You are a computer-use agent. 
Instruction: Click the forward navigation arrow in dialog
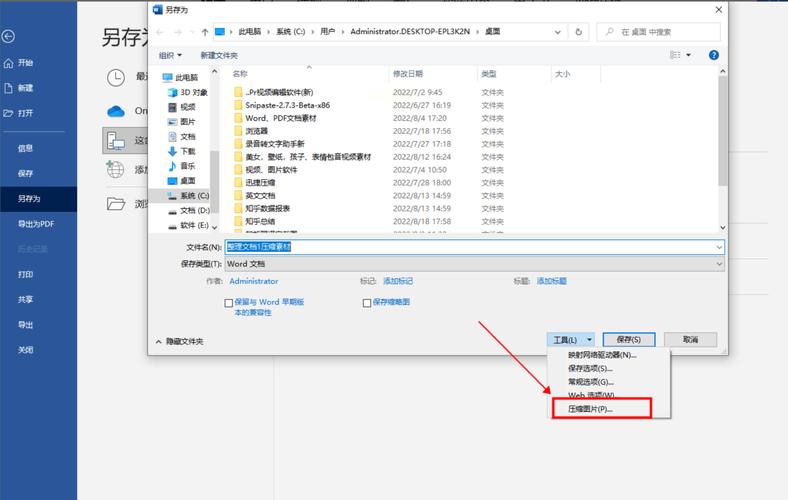tap(177, 32)
